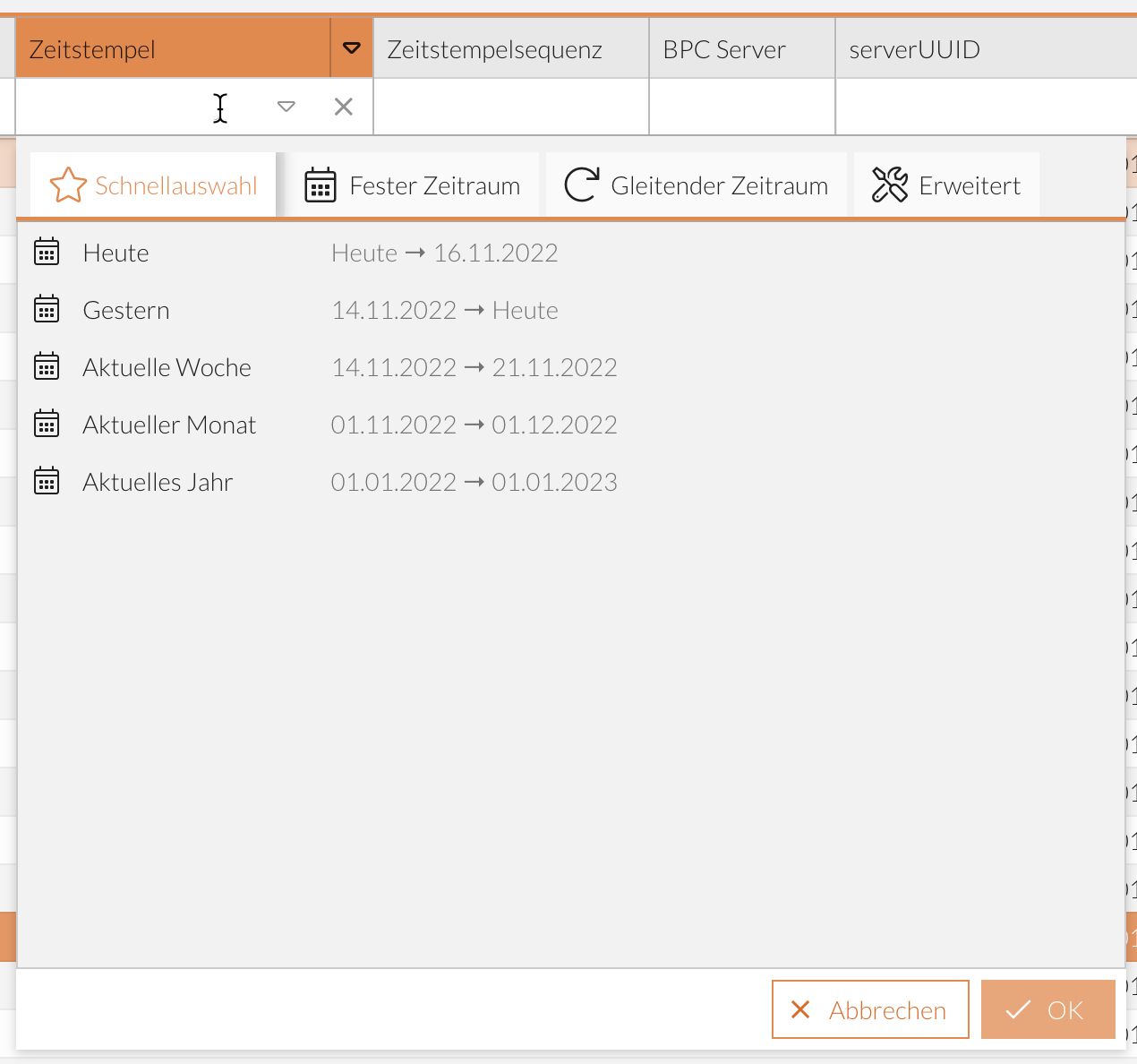Click the circular arrow Gleitender Zeitraum icon
The width and height of the screenshot is (1137, 1064).
pos(581,185)
